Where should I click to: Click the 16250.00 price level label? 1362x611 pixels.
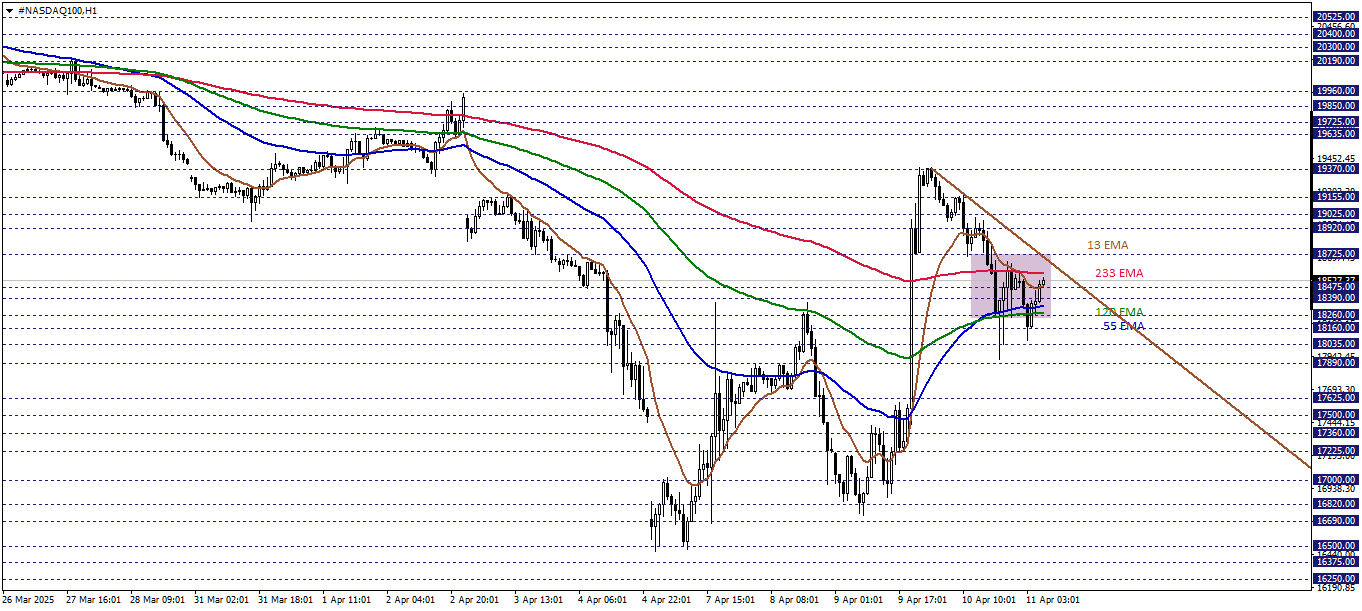point(1337,579)
